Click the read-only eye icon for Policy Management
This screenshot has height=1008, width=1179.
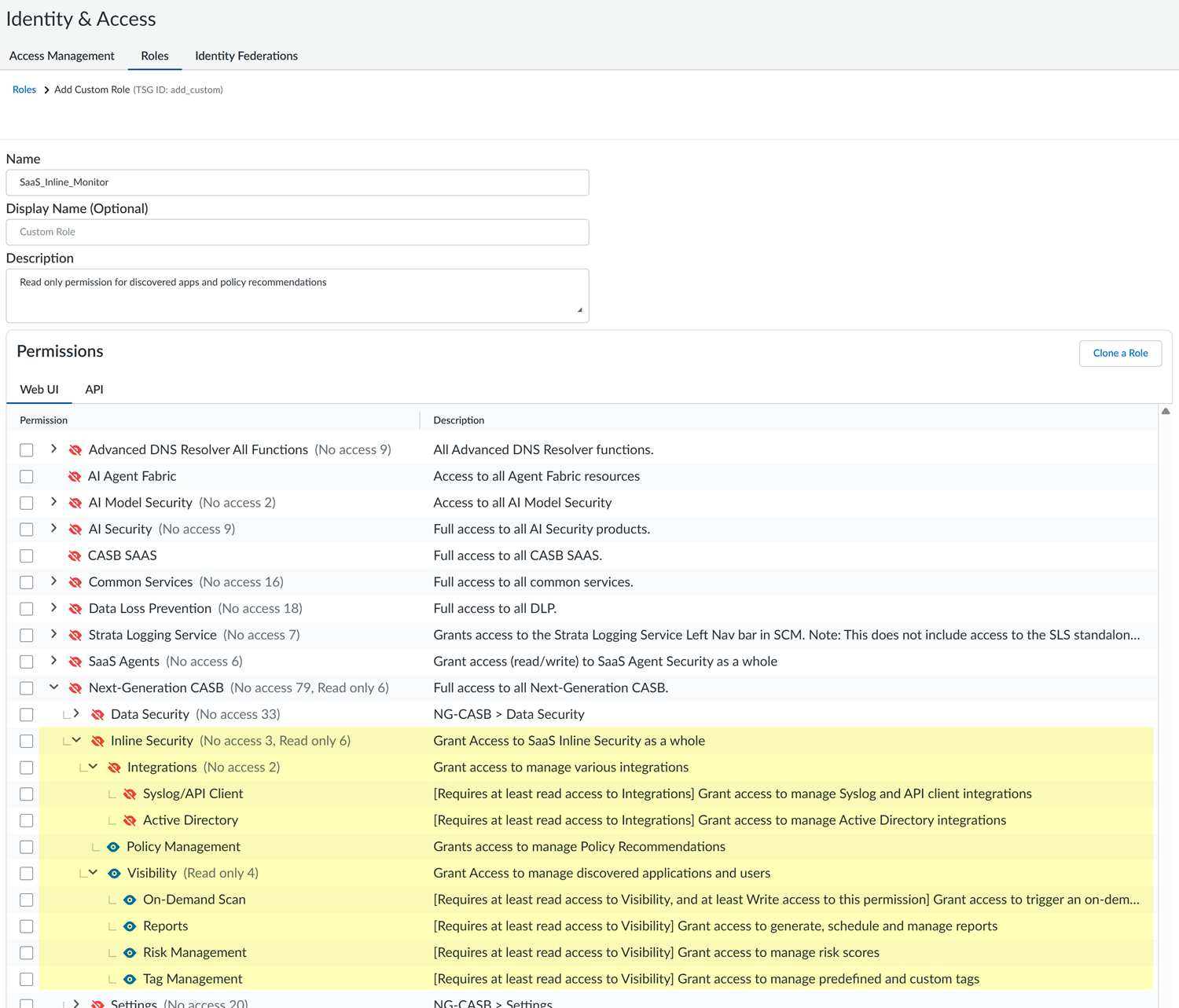(x=113, y=847)
